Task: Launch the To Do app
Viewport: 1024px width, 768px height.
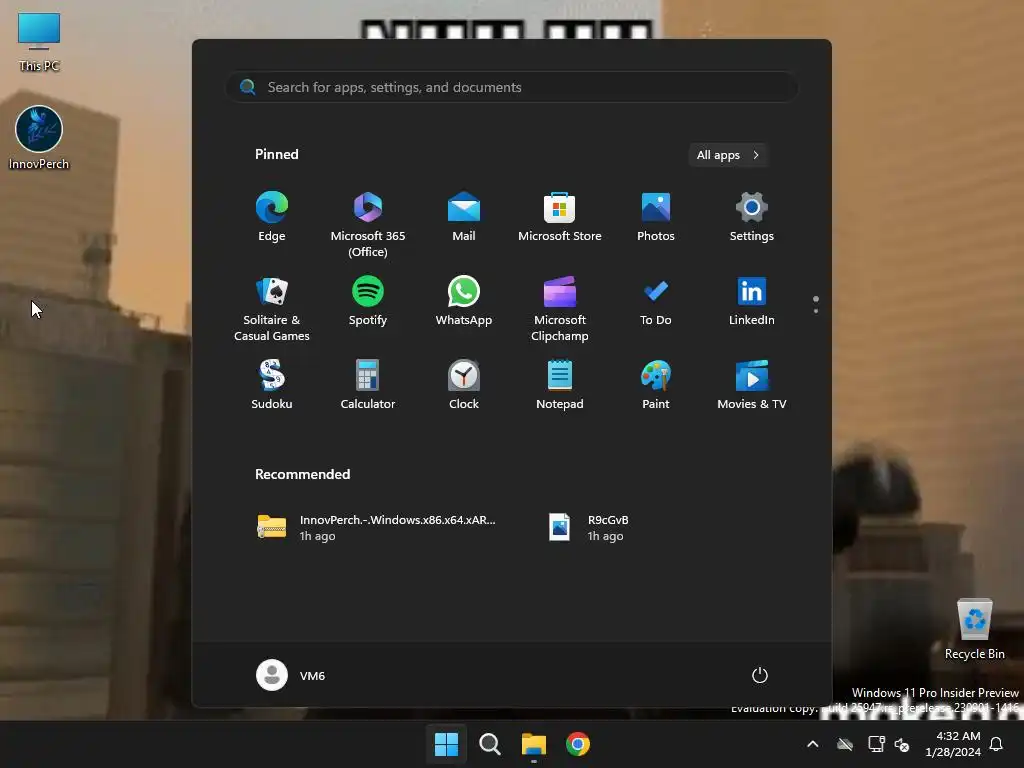Action: 656,302
